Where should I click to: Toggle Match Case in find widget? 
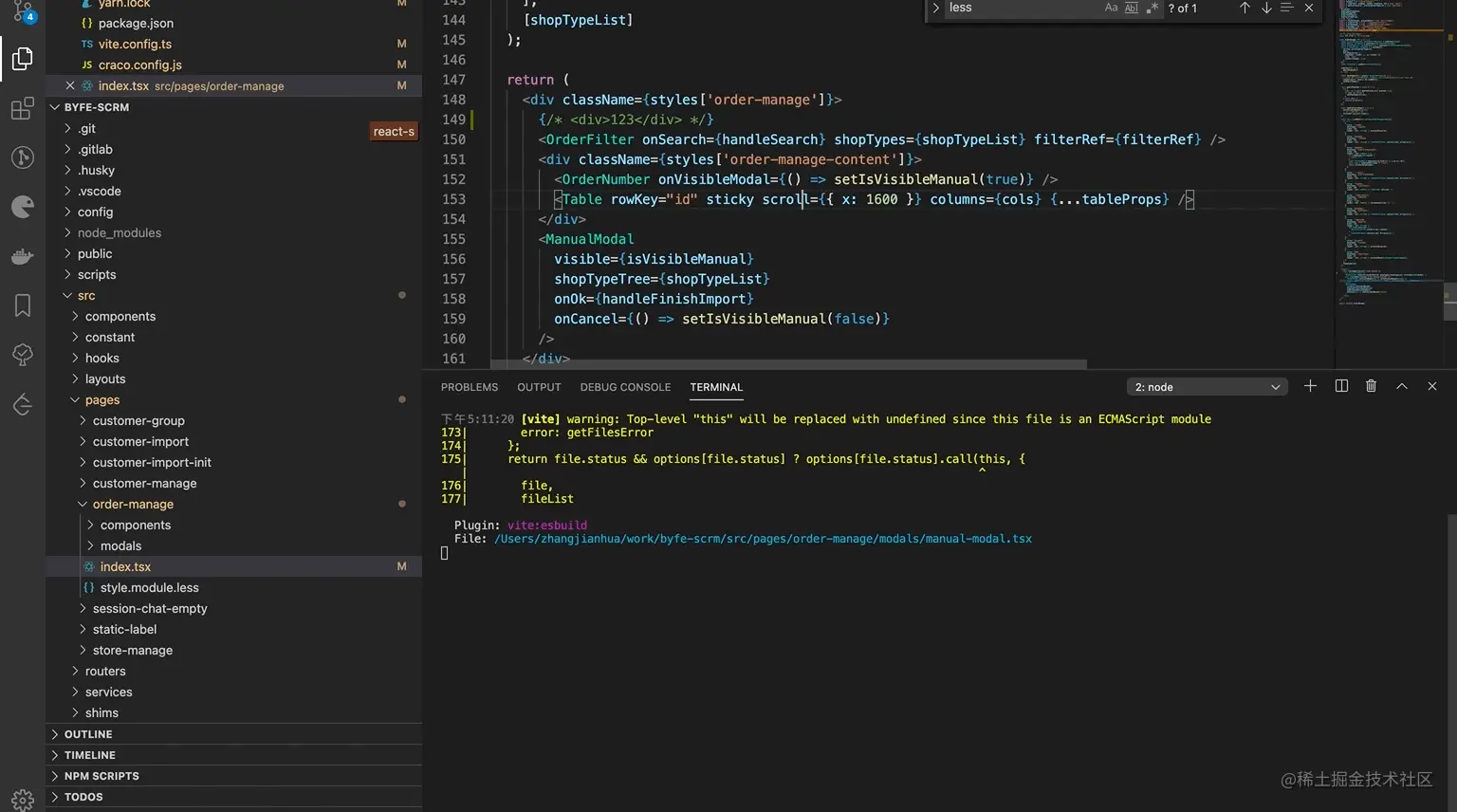click(1111, 8)
